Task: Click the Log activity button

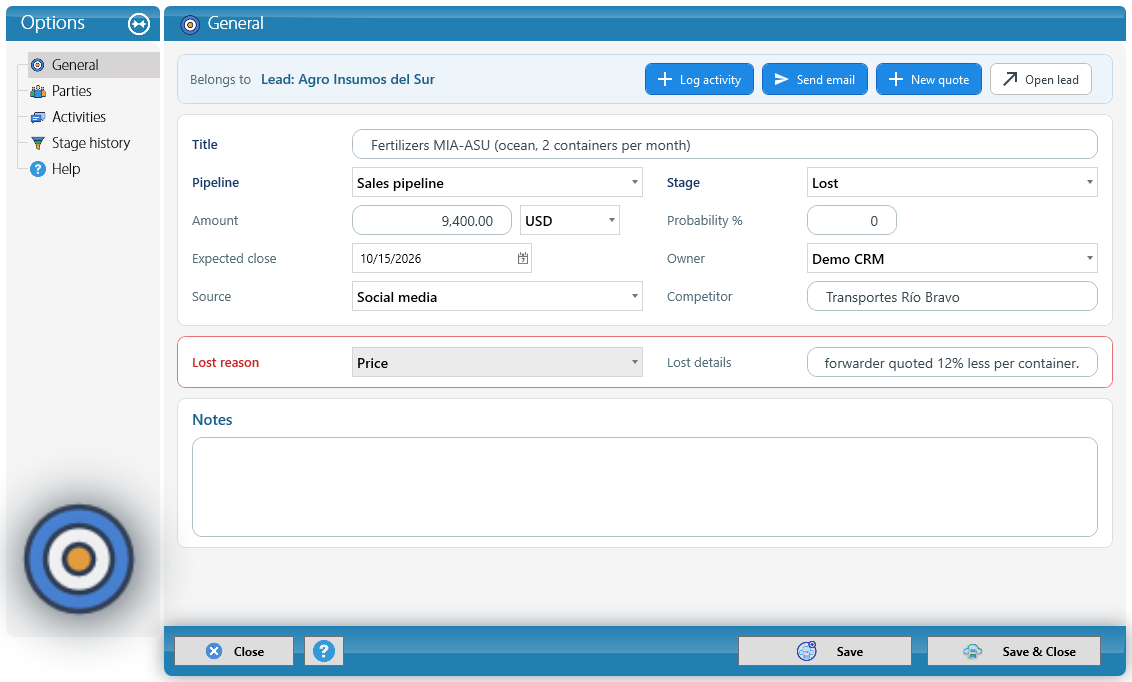Action: click(699, 79)
